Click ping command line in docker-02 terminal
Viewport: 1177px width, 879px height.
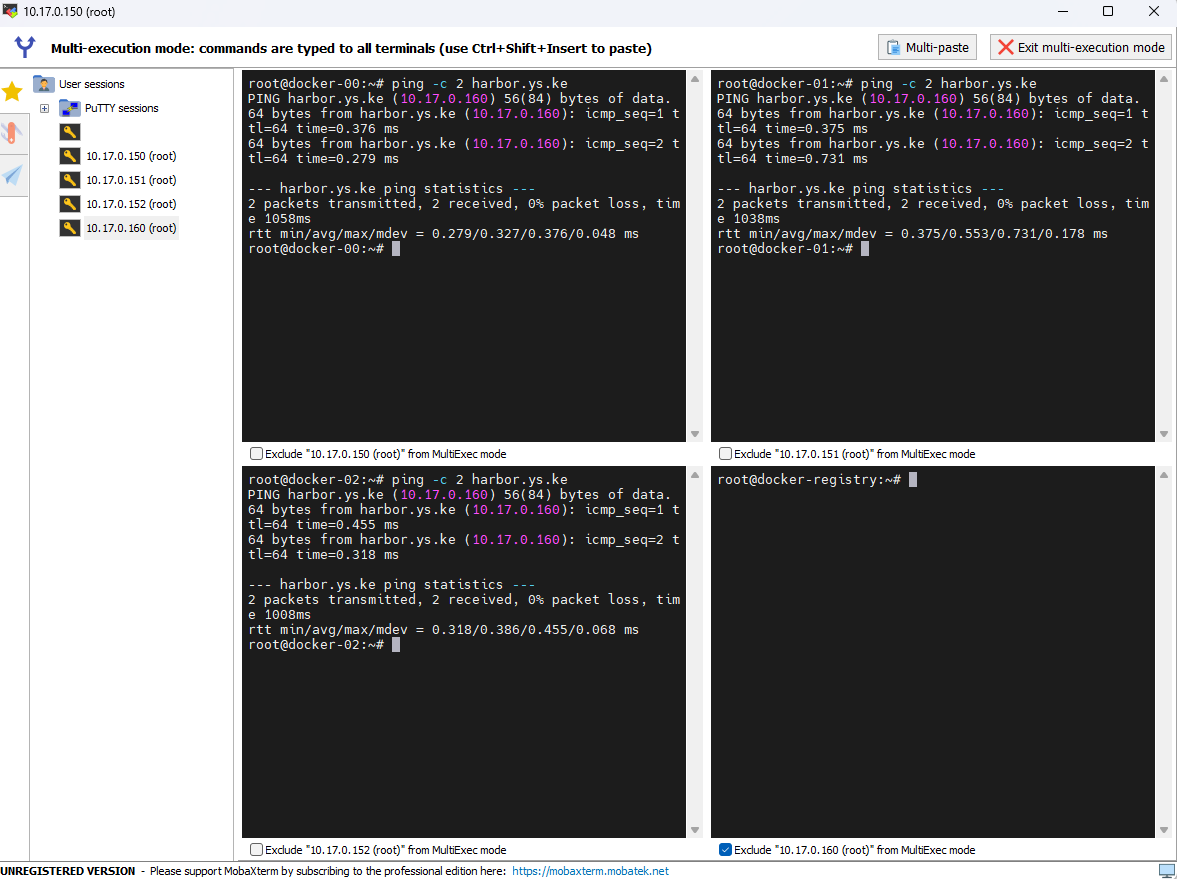pos(408,480)
